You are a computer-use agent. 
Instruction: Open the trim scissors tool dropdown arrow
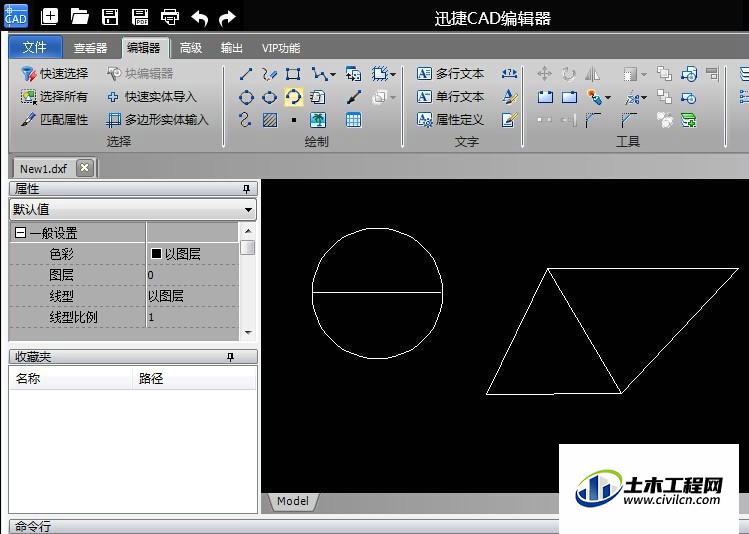[x=644, y=98]
